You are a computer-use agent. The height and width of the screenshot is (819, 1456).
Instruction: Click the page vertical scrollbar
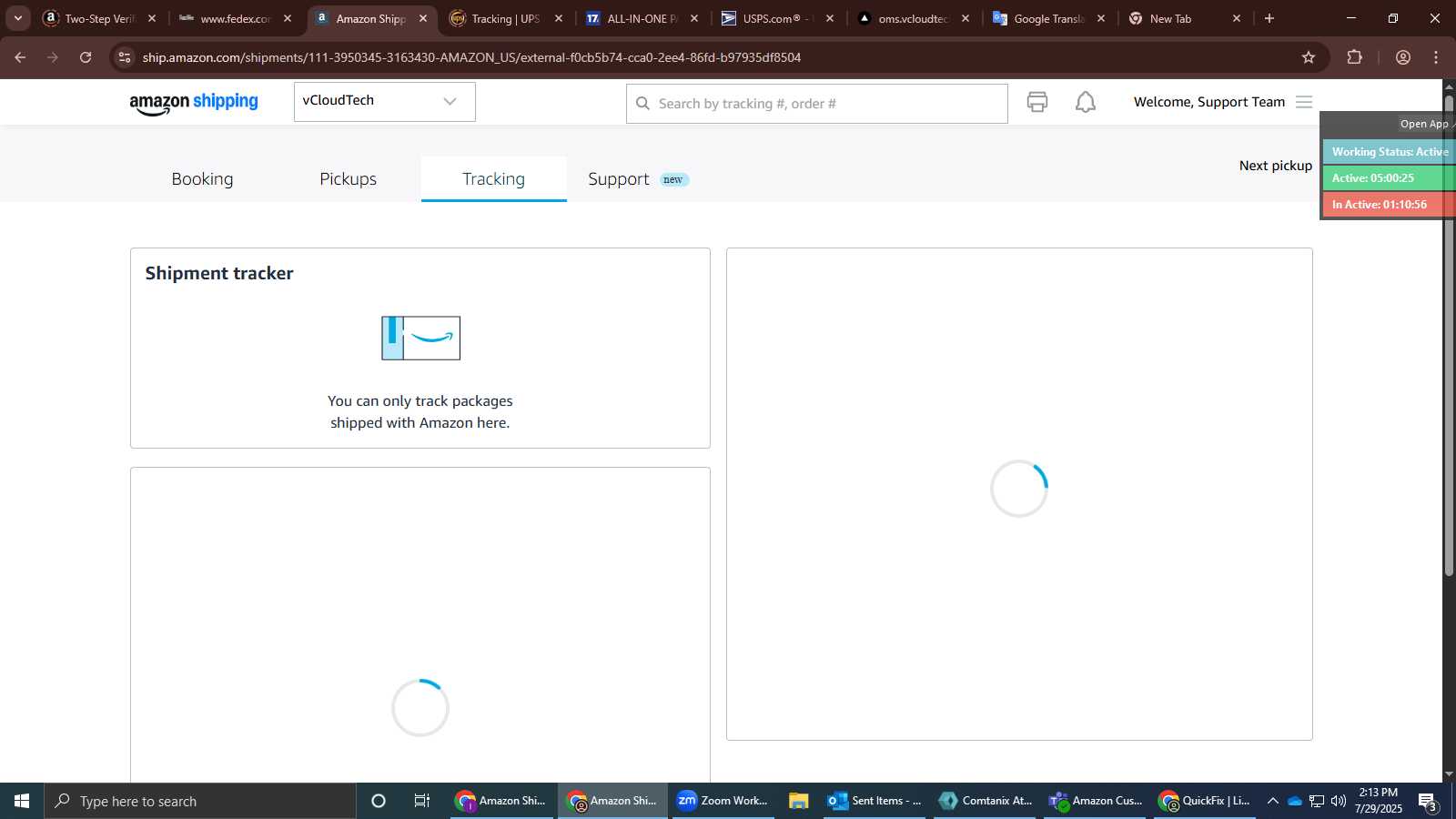point(1449,337)
